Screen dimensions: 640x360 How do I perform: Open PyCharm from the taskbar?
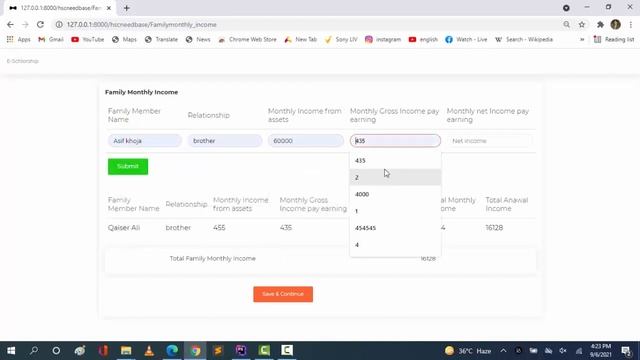241,351
